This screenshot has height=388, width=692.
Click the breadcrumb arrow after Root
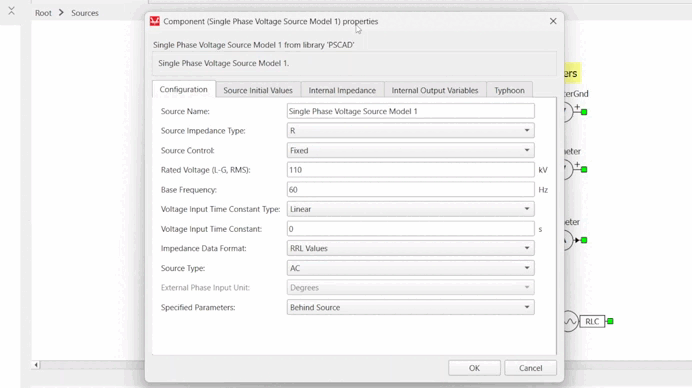61,13
